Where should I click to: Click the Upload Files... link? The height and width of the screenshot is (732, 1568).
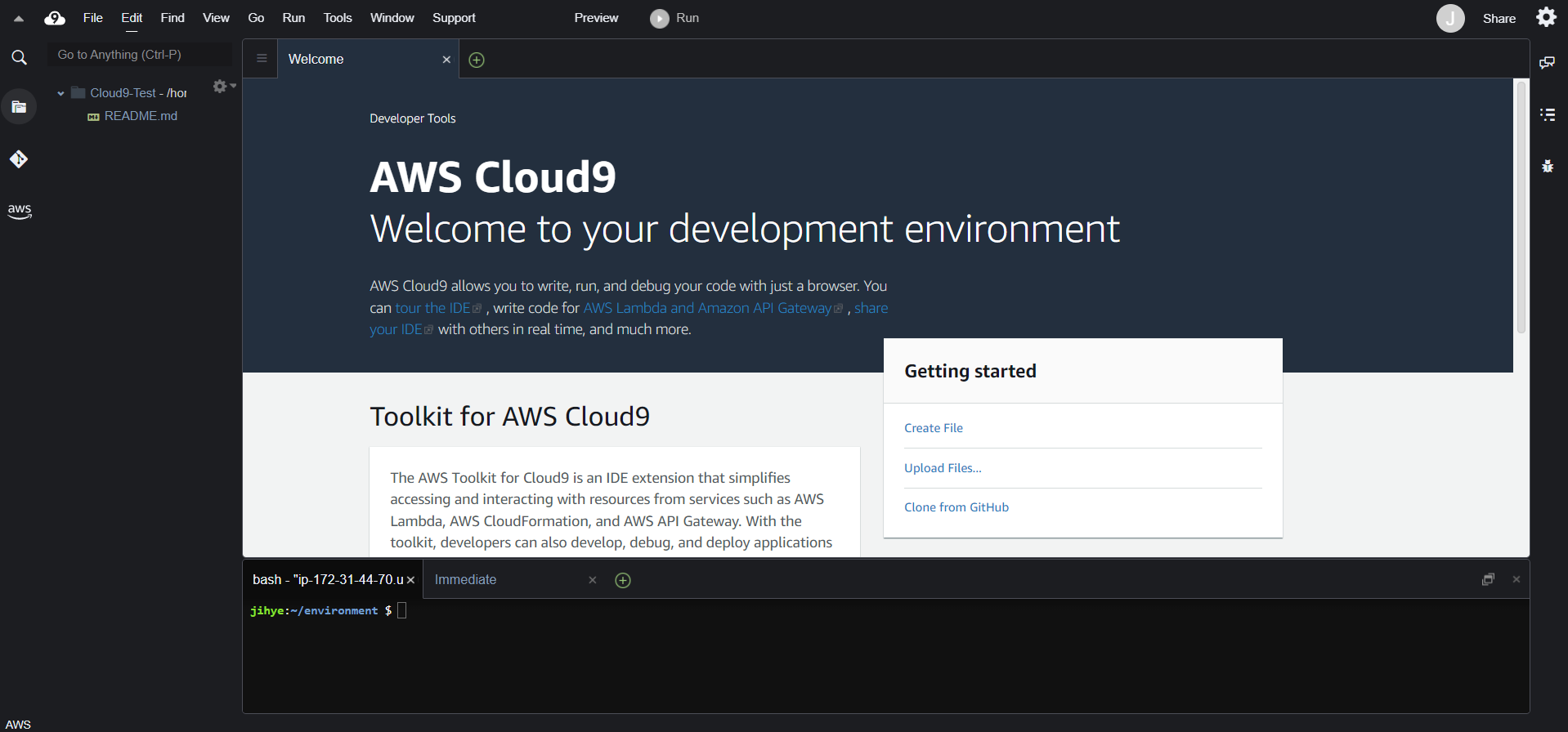click(943, 468)
